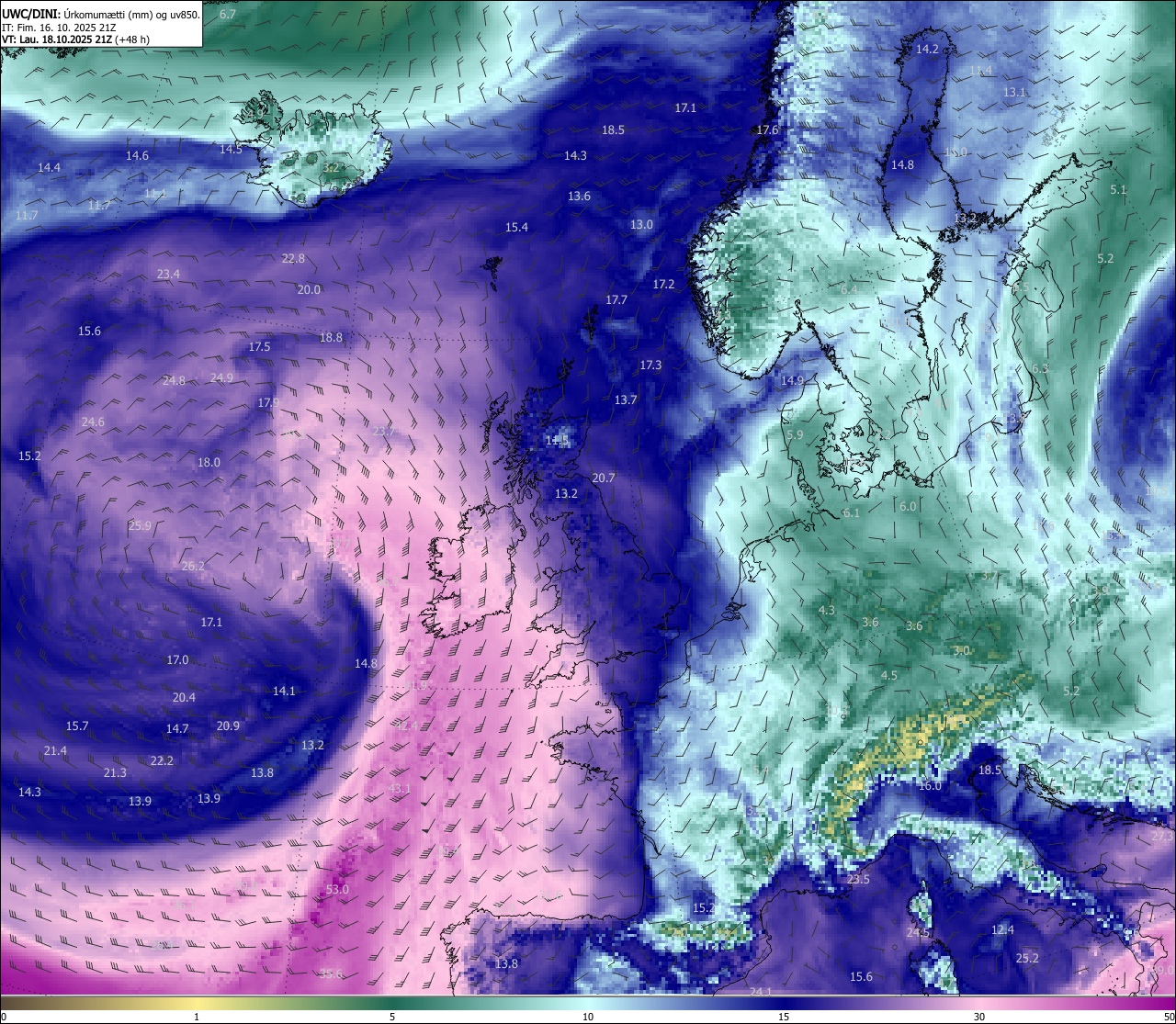1176x1024 pixels.
Task: Click the 5.1 value at the right edge
Action: pos(1118,189)
